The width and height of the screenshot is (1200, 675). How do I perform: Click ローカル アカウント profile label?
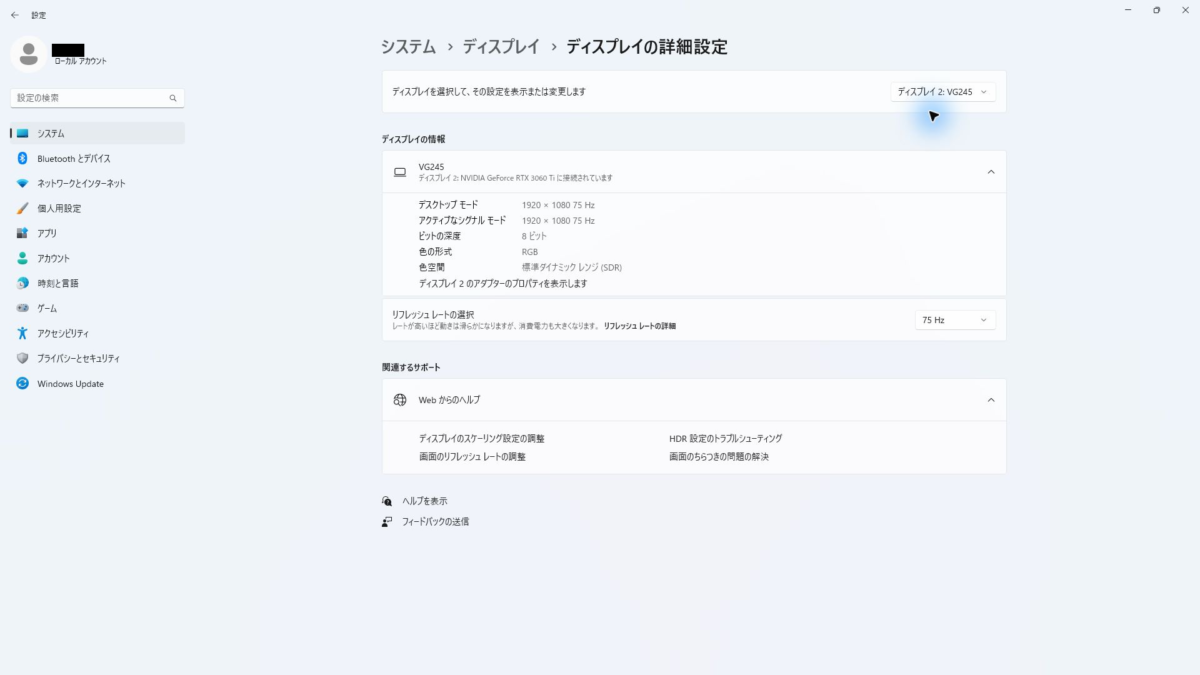[x=80, y=61]
